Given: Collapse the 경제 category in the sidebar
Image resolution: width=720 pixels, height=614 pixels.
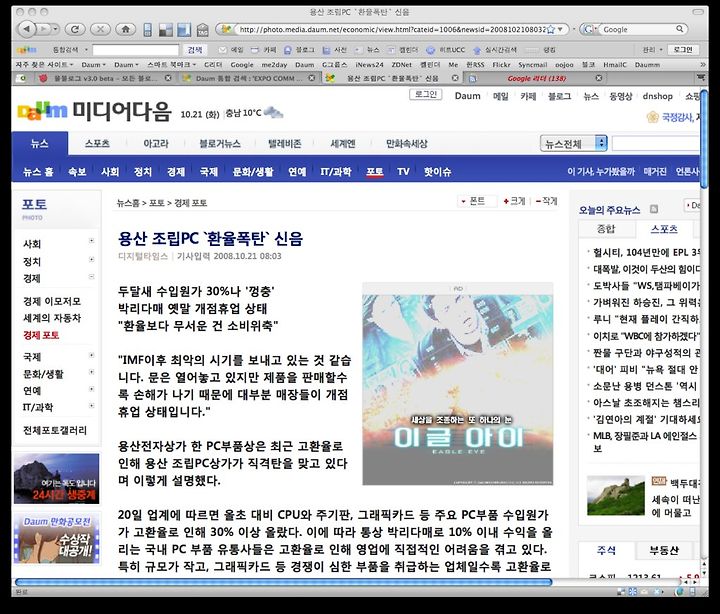Looking at the screenshot, I should (x=91, y=276).
